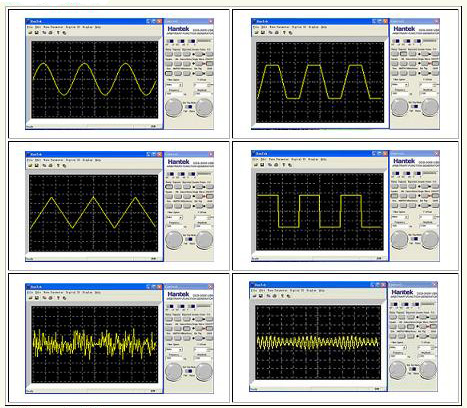
Task: Toggle the third top switch in the sine wave panel
Action: (192, 41)
